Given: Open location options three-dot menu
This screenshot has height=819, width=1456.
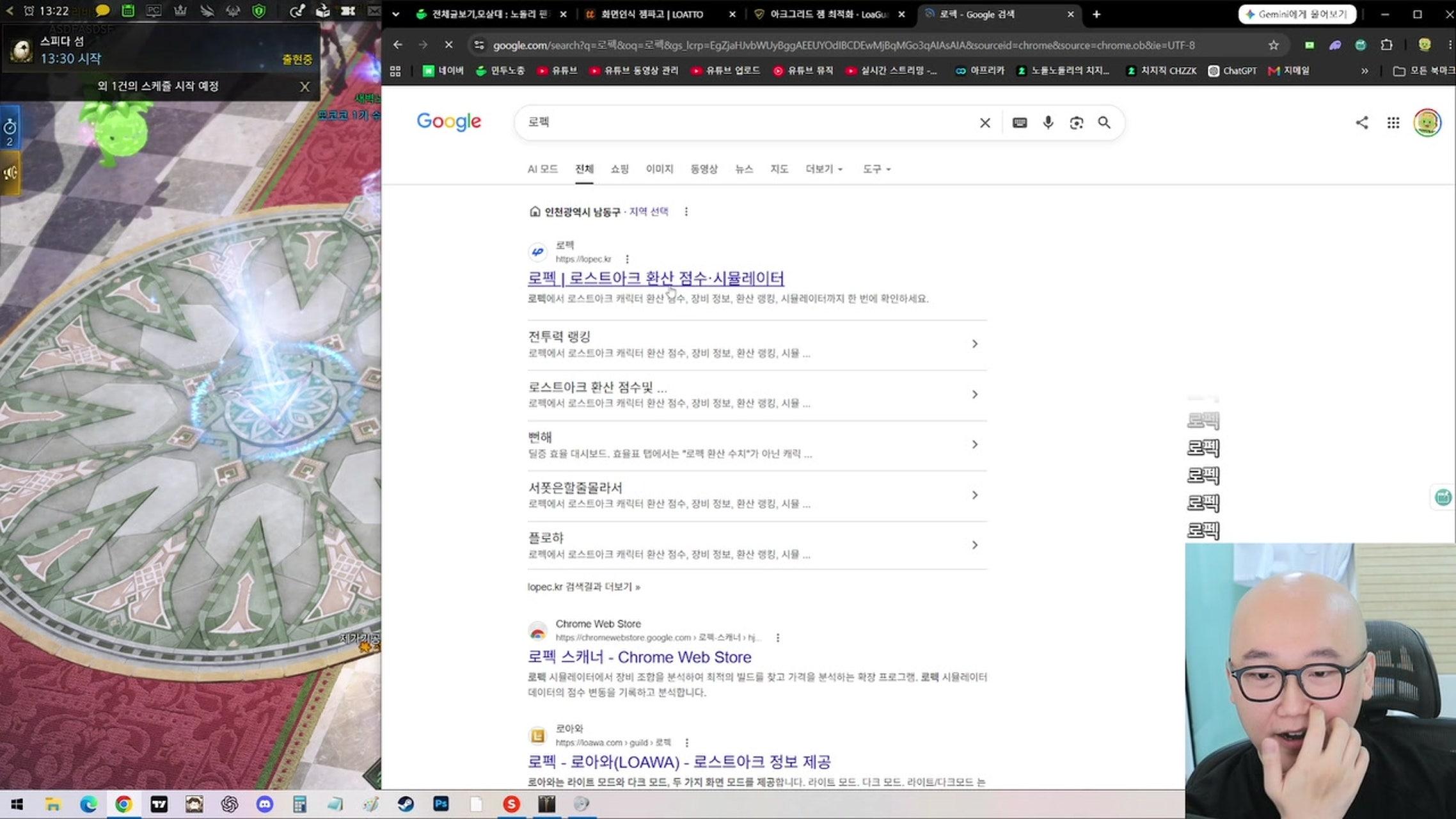Looking at the screenshot, I should click(x=686, y=212).
